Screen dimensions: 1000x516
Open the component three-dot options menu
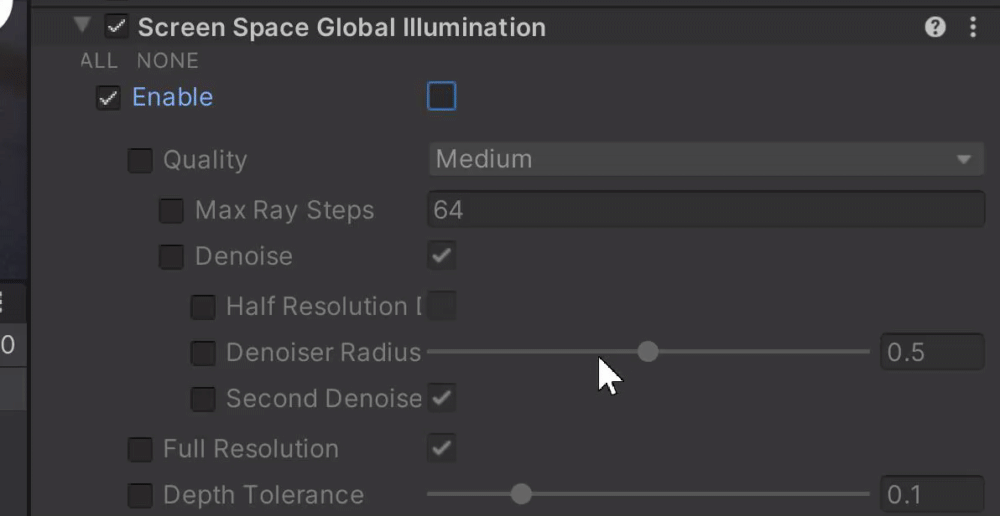point(972,28)
